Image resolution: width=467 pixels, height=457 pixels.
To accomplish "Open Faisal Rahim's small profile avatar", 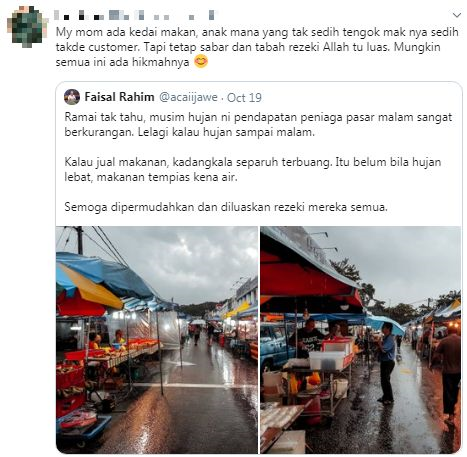I will click(x=72, y=97).
